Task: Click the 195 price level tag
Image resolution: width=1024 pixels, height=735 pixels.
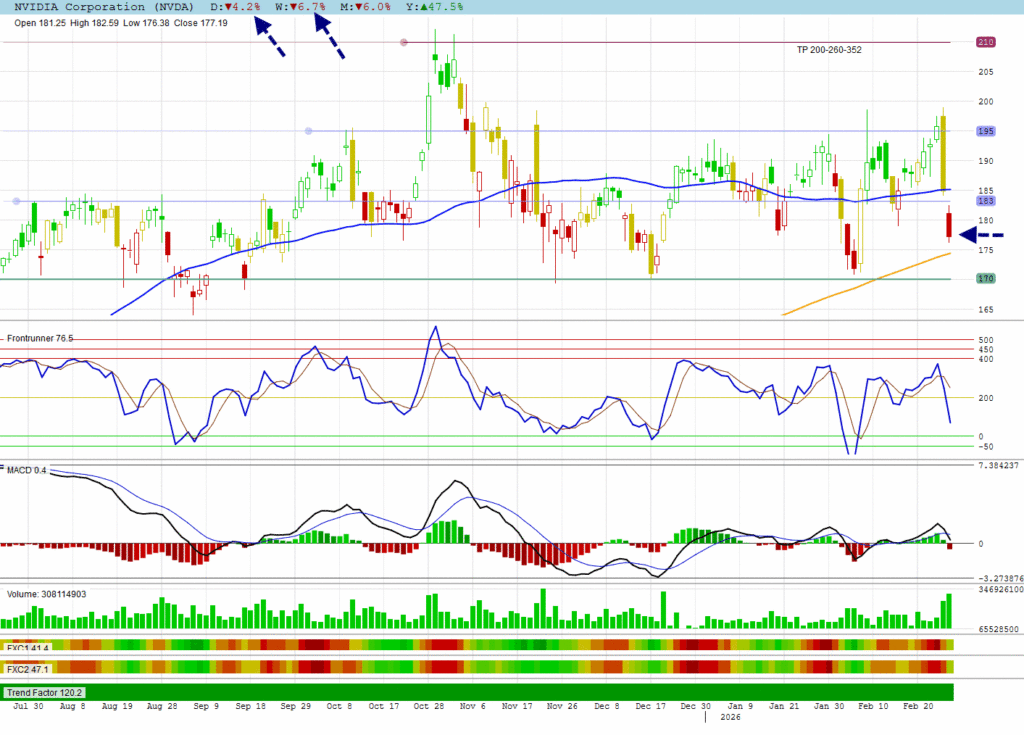Action: coord(985,131)
